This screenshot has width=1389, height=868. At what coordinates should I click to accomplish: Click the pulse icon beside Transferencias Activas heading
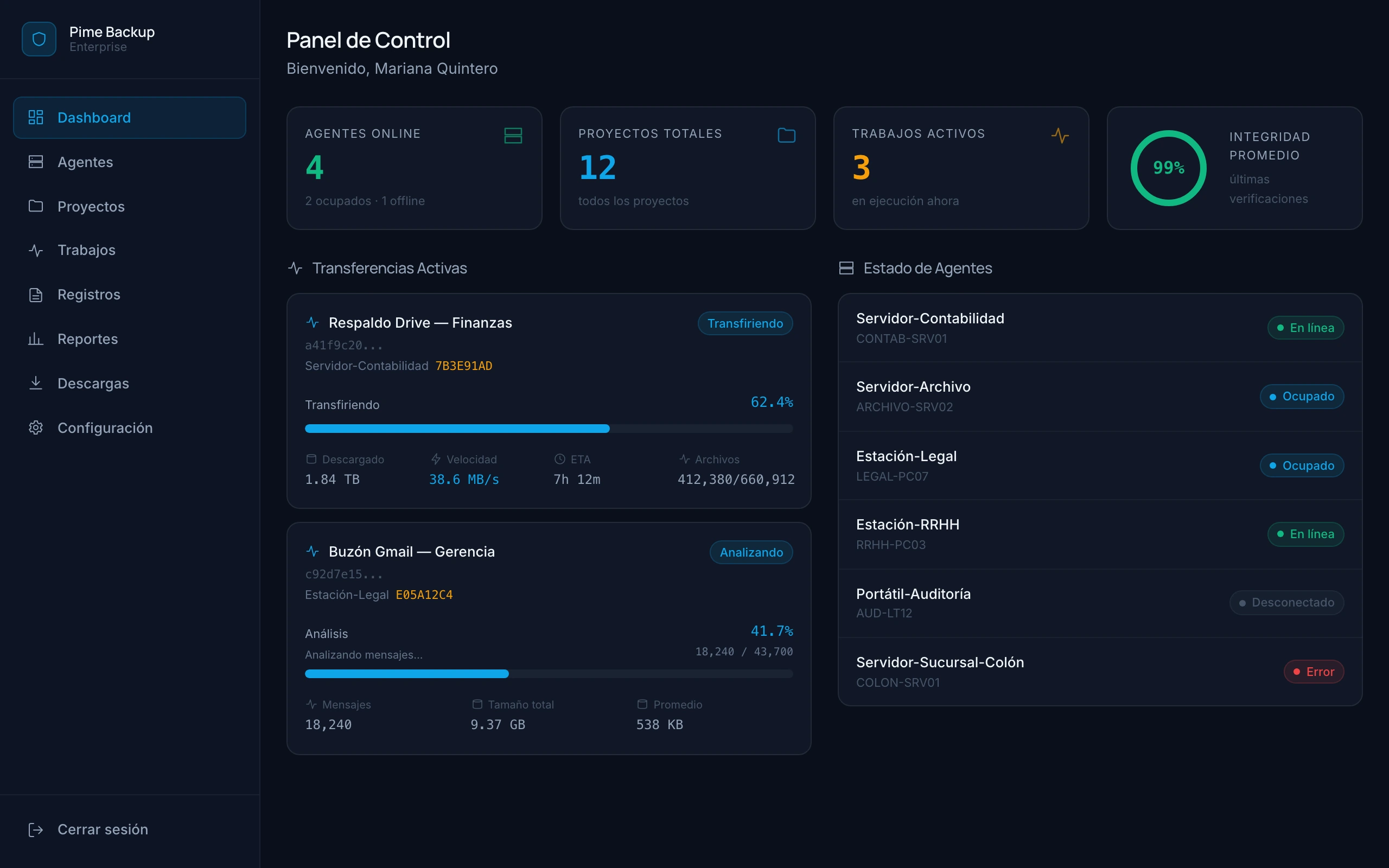(295, 268)
